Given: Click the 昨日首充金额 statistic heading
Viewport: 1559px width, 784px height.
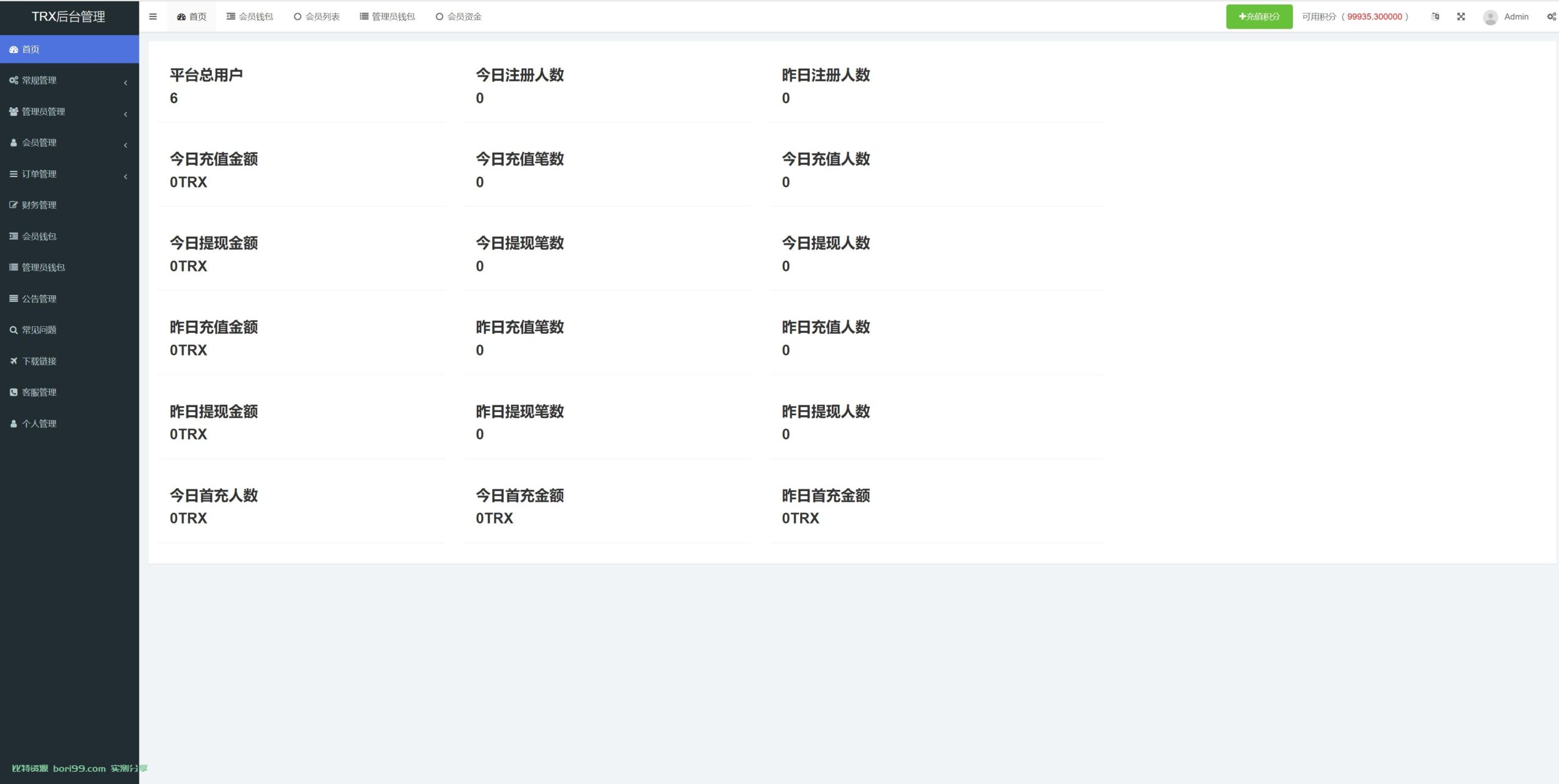Looking at the screenshot, I should pos(826,495).
